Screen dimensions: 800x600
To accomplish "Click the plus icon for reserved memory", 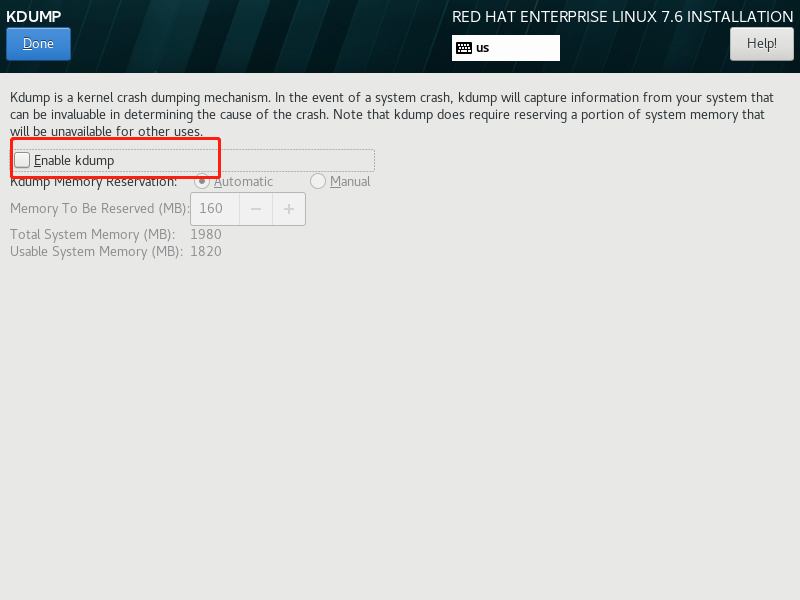I will (x=289, y=209).
